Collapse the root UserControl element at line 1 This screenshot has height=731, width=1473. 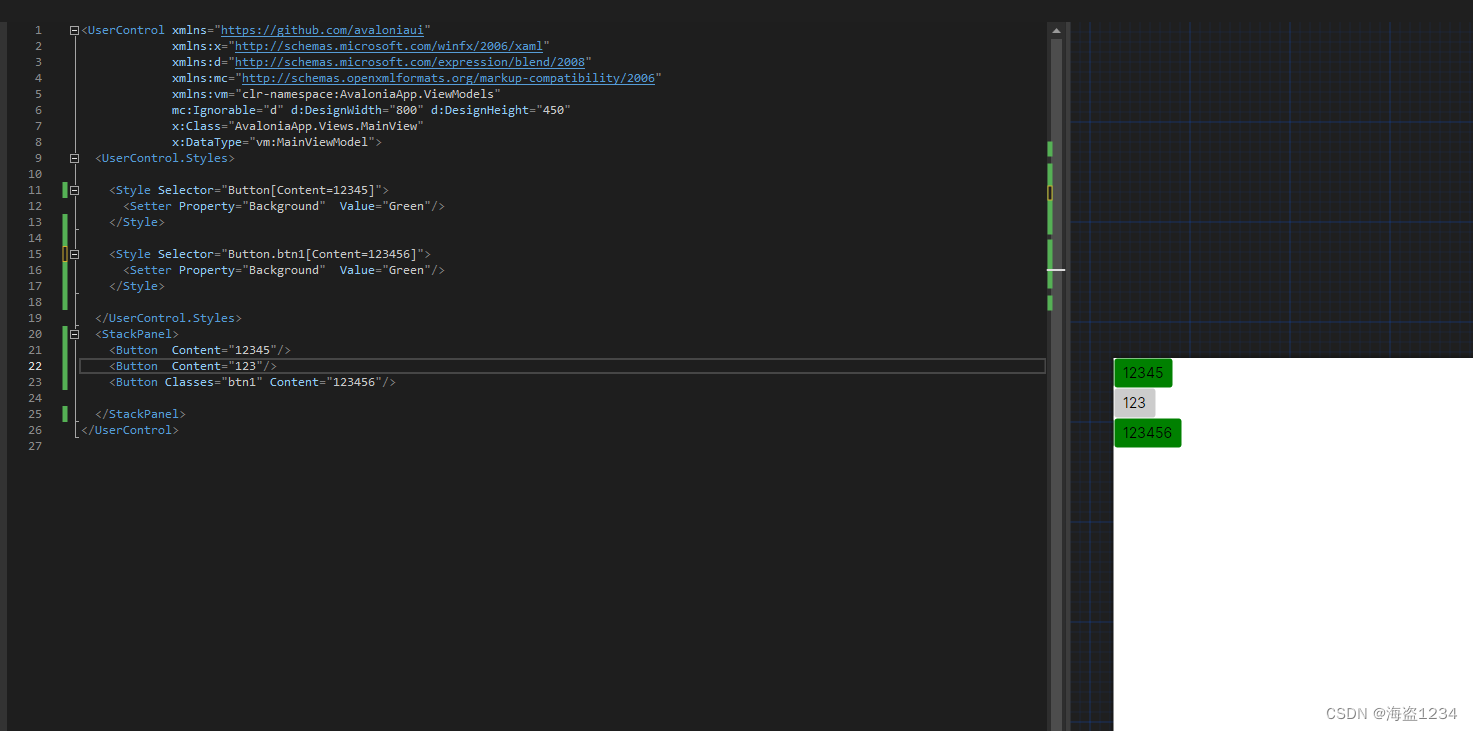click(74, 30)
